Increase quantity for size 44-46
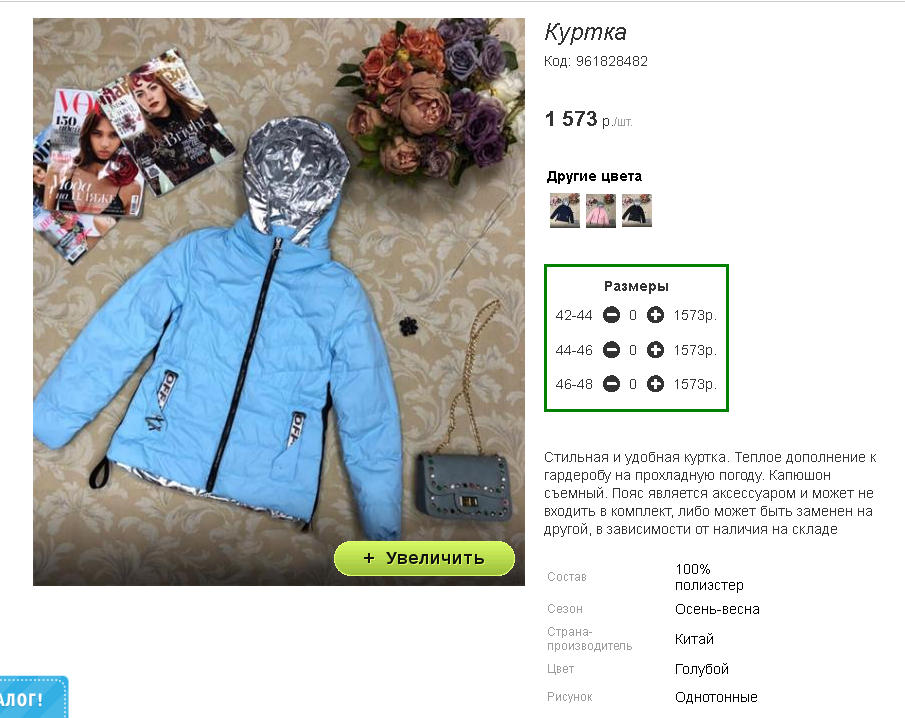The image size is (905, 718). 655,350
